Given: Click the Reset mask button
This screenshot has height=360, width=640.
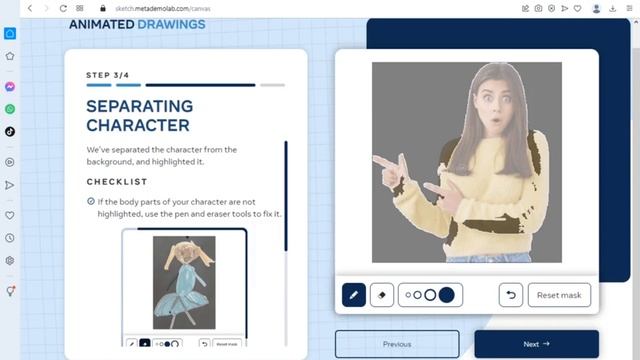Looking at the screenshot, I should click(559, 295).
